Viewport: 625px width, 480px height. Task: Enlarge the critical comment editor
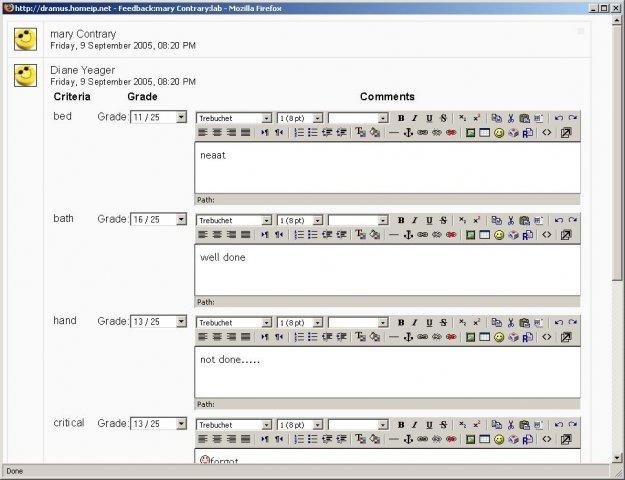(x=566, y=439)
